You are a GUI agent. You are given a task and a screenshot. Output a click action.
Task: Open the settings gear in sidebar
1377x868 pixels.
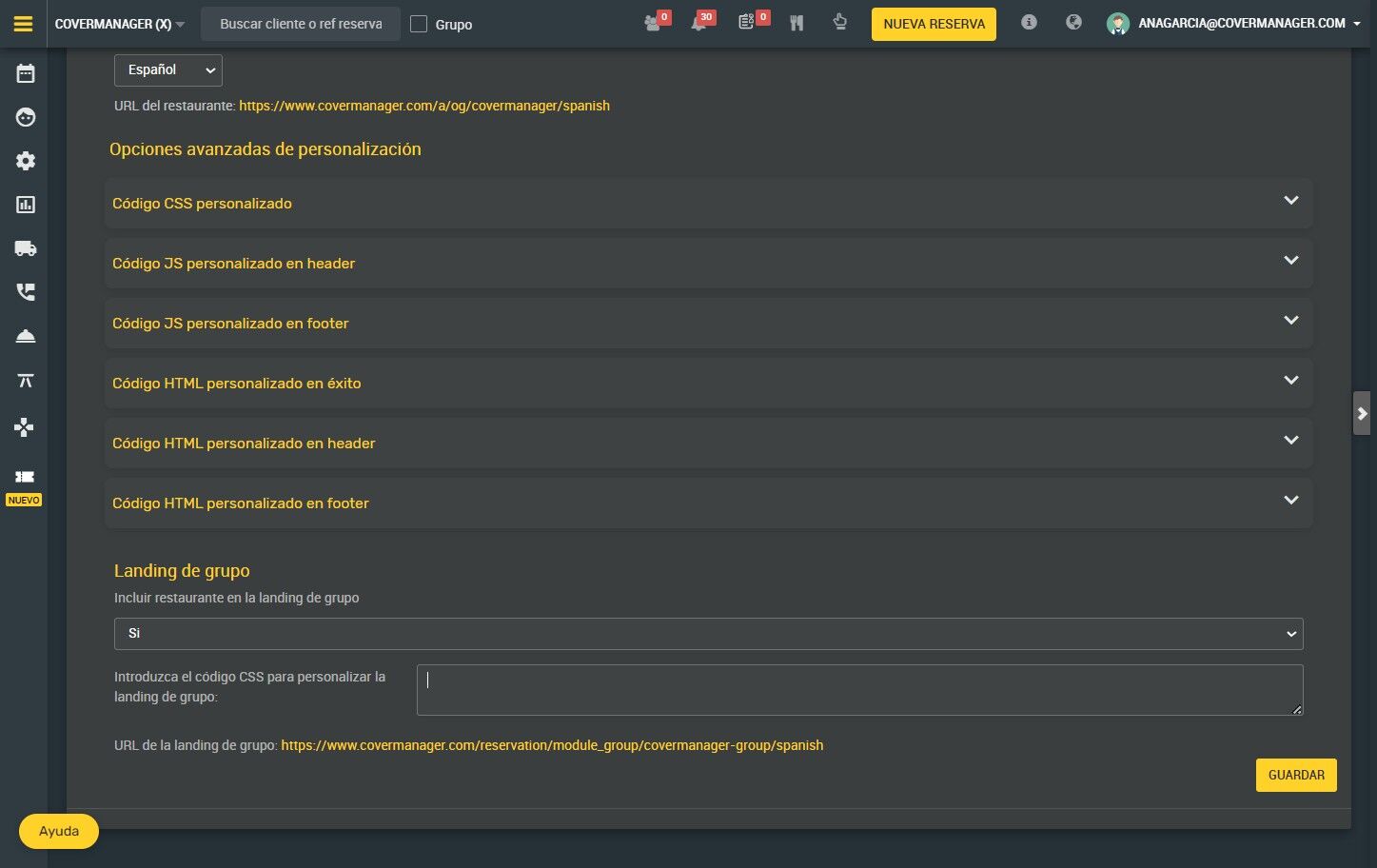pos(26,161)
